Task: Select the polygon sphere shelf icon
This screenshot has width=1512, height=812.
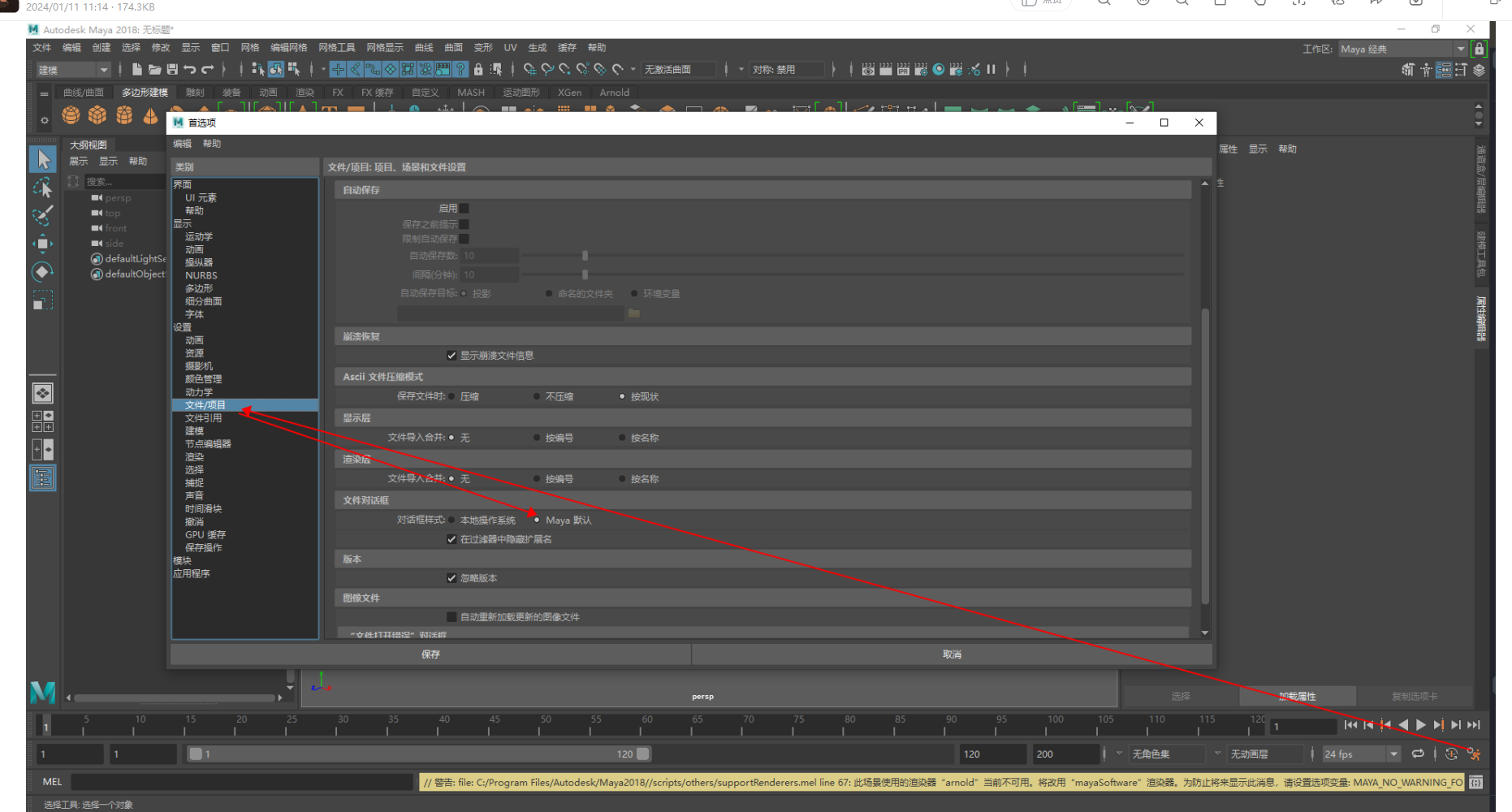Action: (71, 115)
